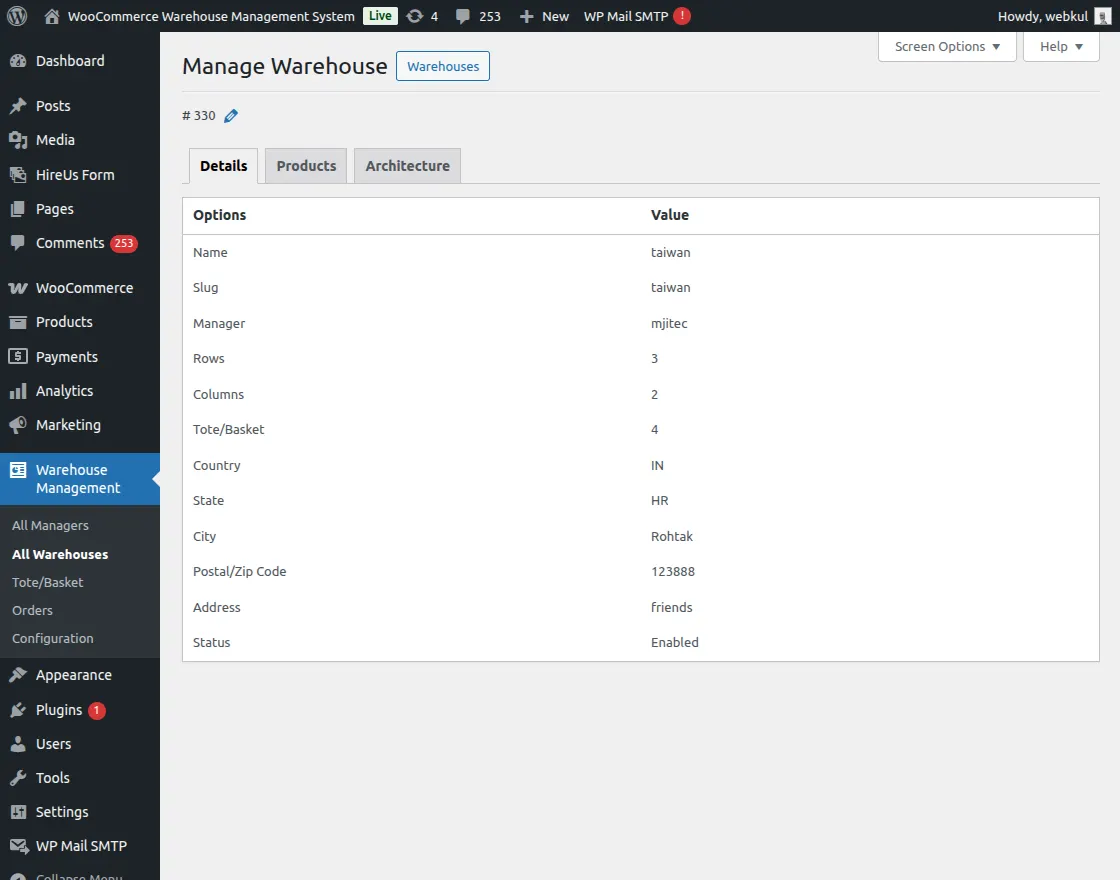
Task: Click the Appearance paintbrush icon
Action: tap(18, 675)
